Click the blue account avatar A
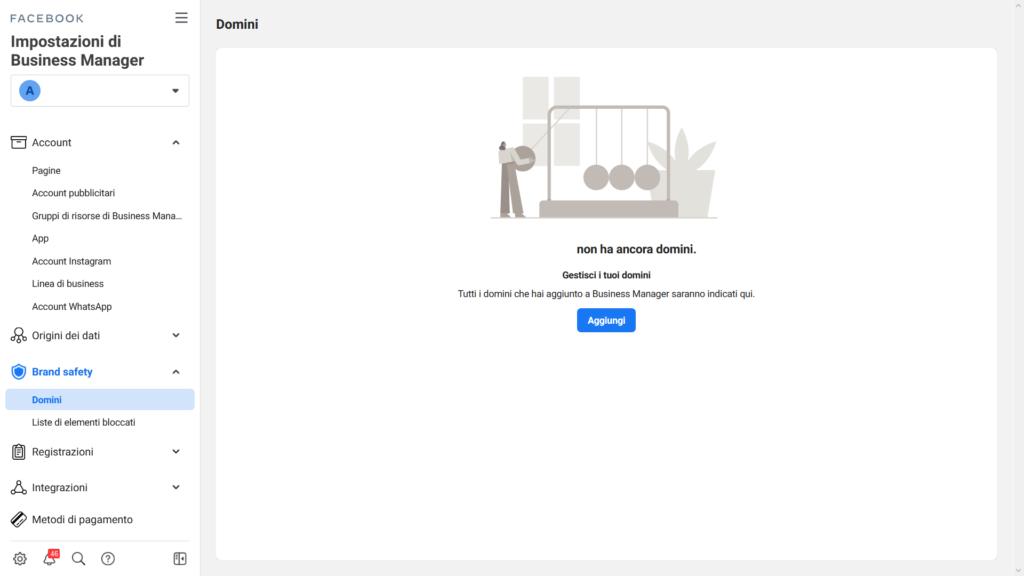The height and width of the screenshot is (576, 1024). pos(29,91)
